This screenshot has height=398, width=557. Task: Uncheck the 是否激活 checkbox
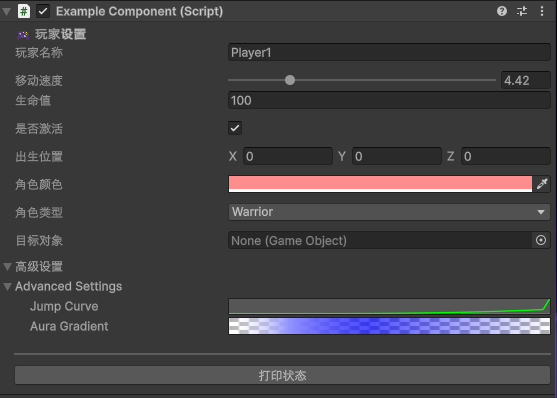pos(235,128)
